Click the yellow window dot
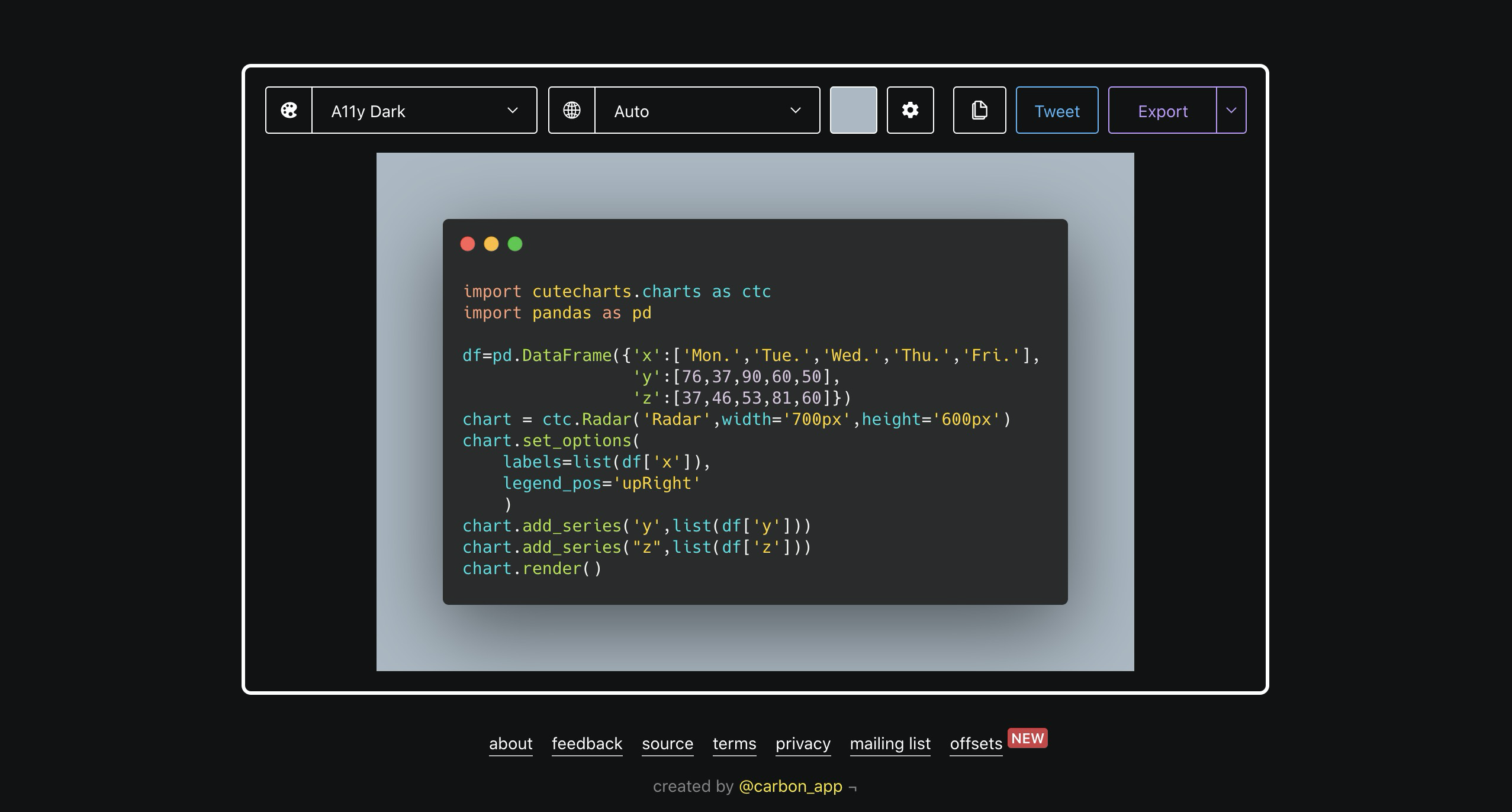 coord(491,244)
